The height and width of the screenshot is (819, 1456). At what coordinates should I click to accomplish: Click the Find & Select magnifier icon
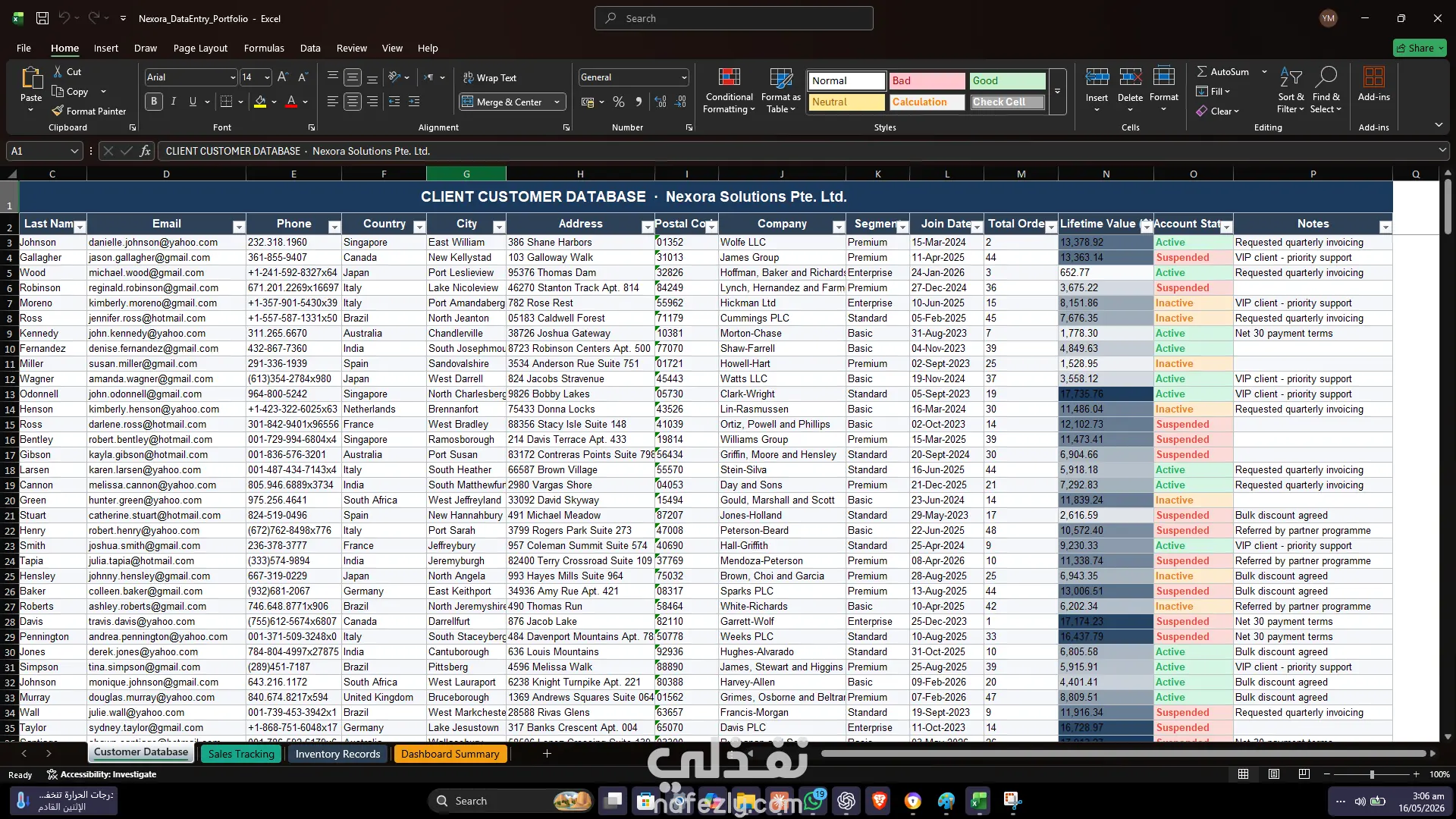pos(1326,77)
